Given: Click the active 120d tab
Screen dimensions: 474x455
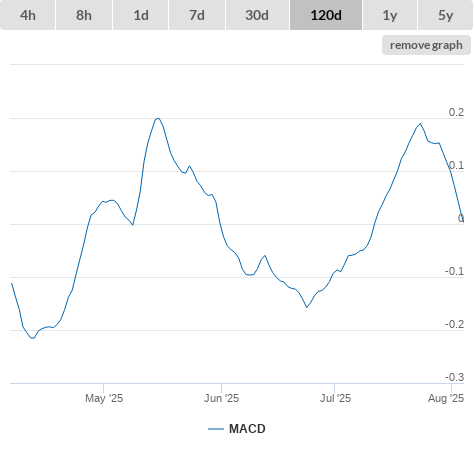Looking at the screenshot, I should pos(326,15).
